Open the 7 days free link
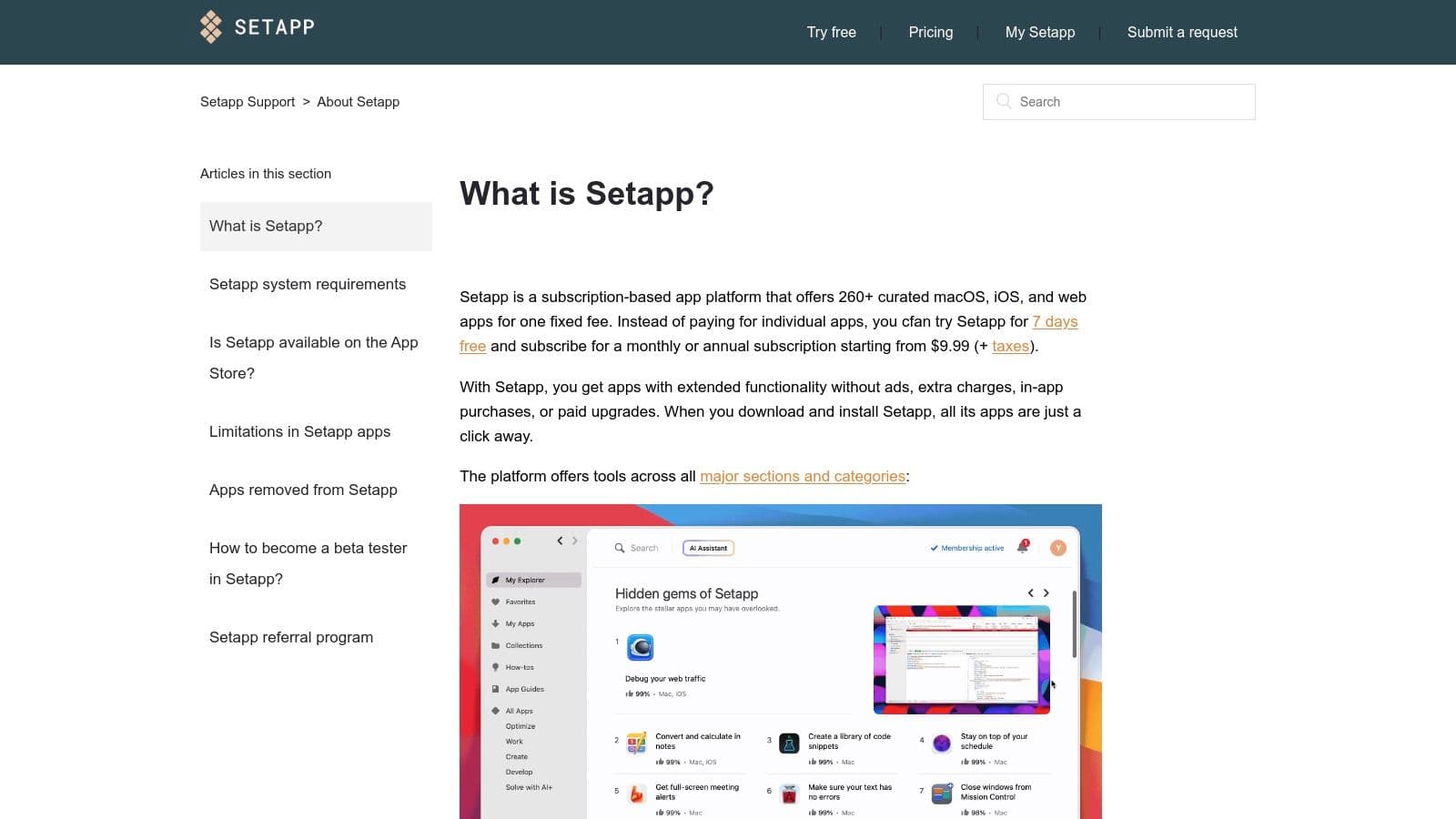Screen dimensions: 1456x819 (1055, 321)
